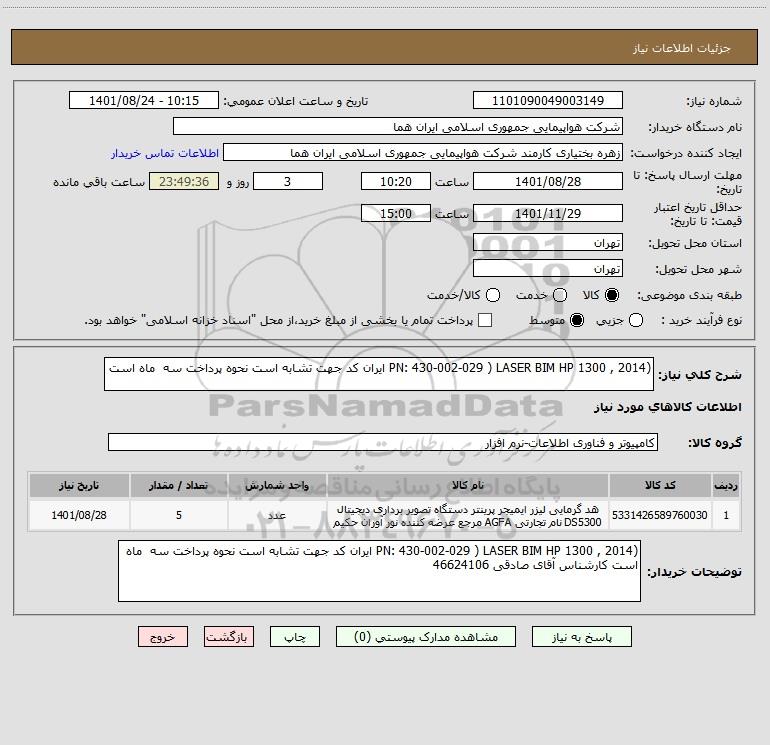Tick the 'اسناد خزانه اسلامی' payment checkbox
The height and width of the screenshot is (745, 770).
click(485, 320)
